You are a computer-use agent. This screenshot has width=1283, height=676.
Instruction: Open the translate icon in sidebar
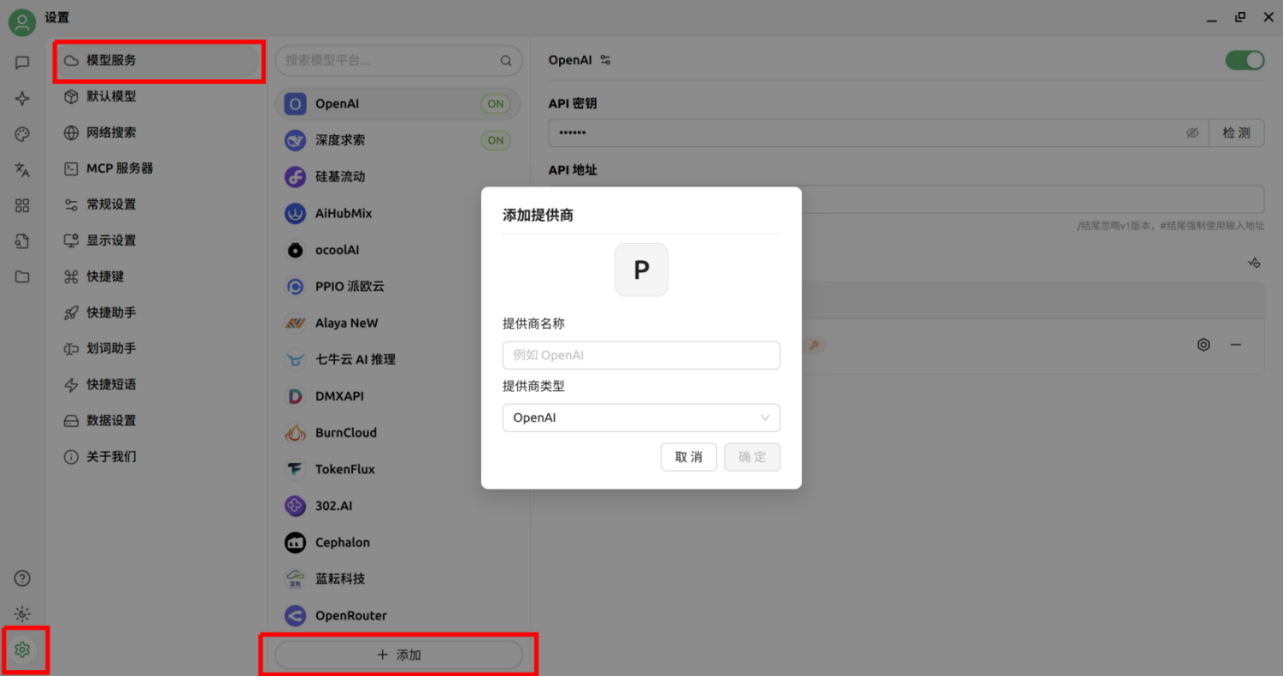click(22, 170)
